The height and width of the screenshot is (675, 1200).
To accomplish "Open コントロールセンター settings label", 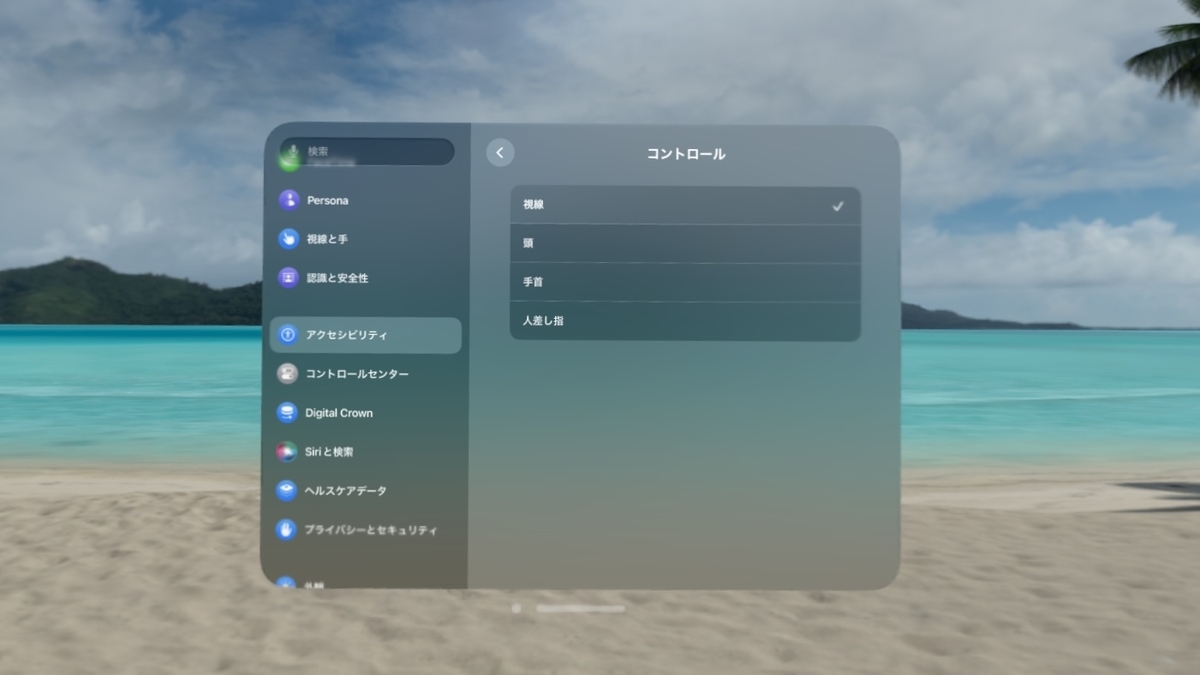I will (357, 374).
